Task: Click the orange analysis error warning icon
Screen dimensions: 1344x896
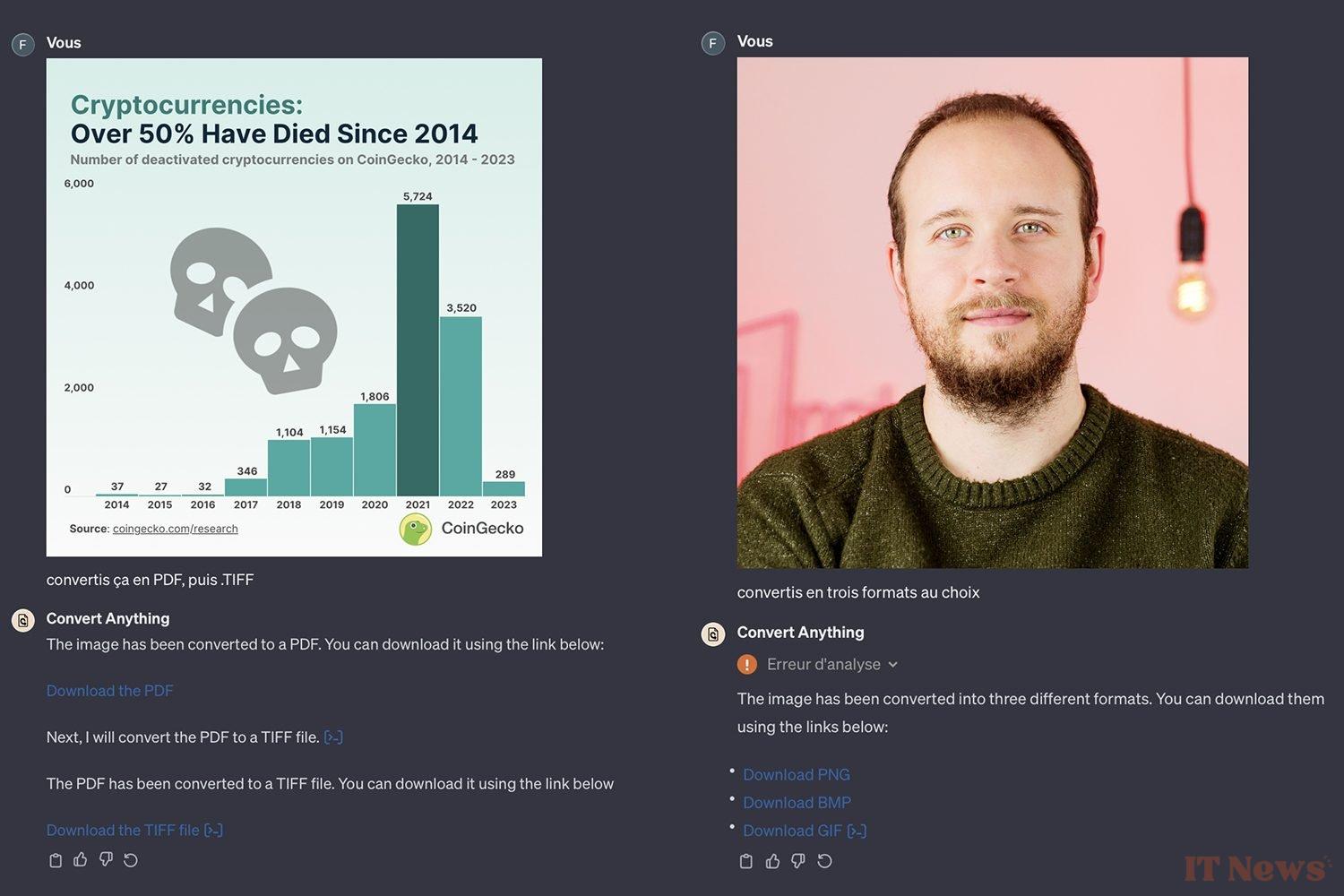Action: [747, 665]
